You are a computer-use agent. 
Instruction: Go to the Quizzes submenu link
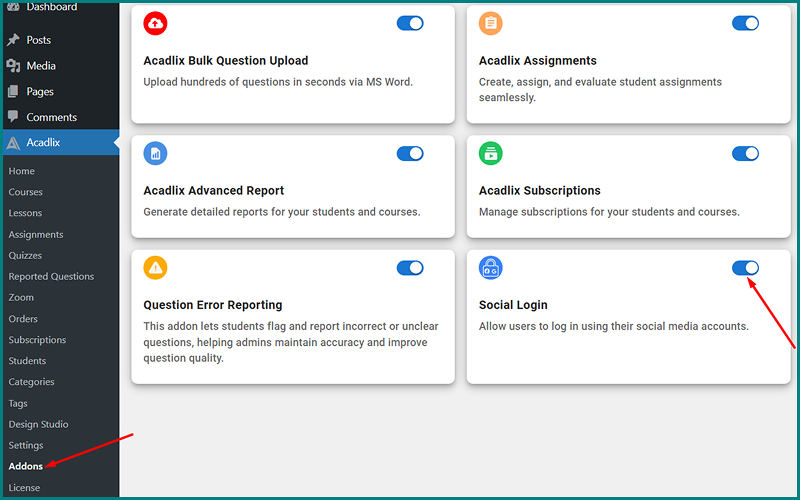25,255
